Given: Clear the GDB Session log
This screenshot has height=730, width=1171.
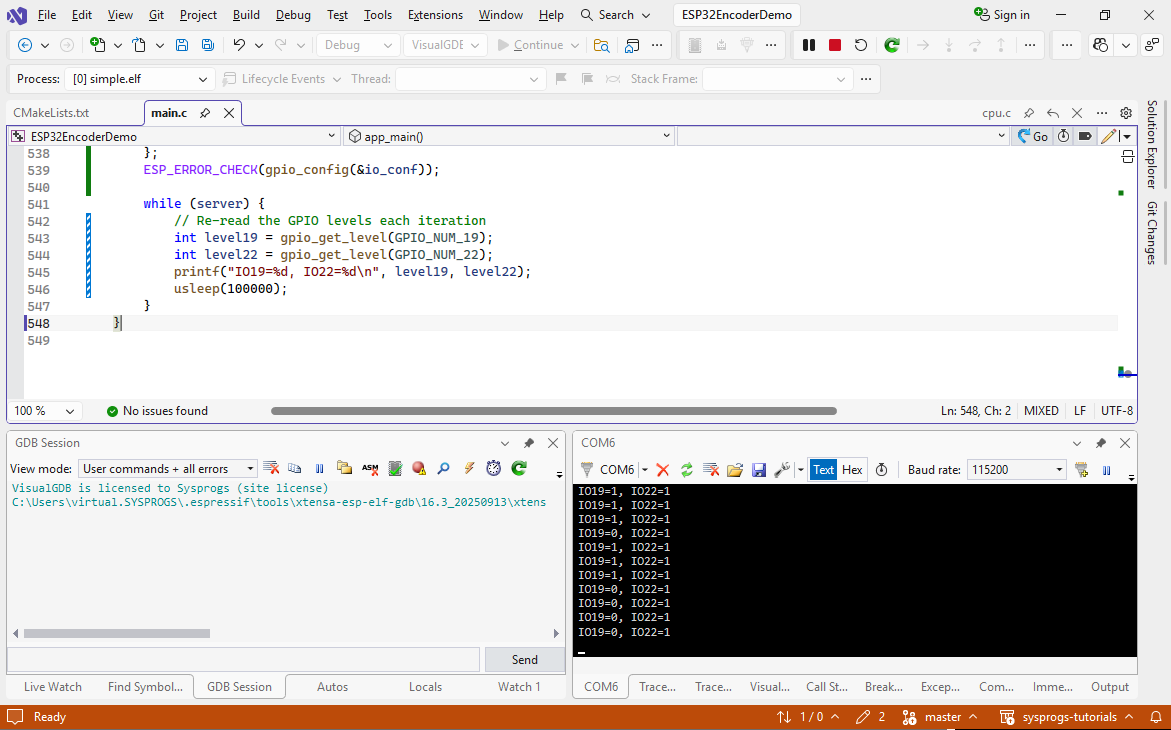Looking at the screenshot, I should (x=271, y=468).
